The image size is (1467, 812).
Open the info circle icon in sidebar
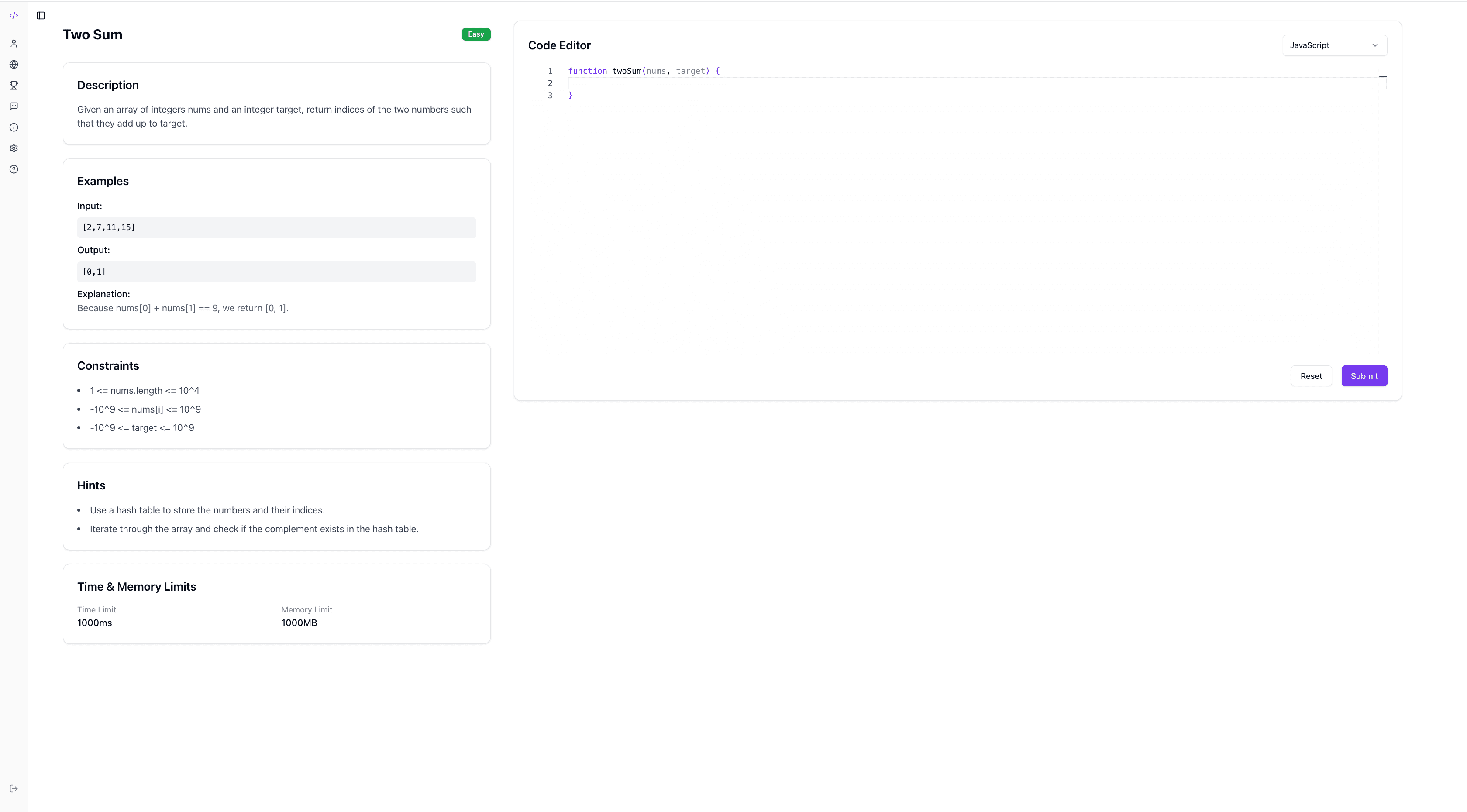click(x=14, y=127)
